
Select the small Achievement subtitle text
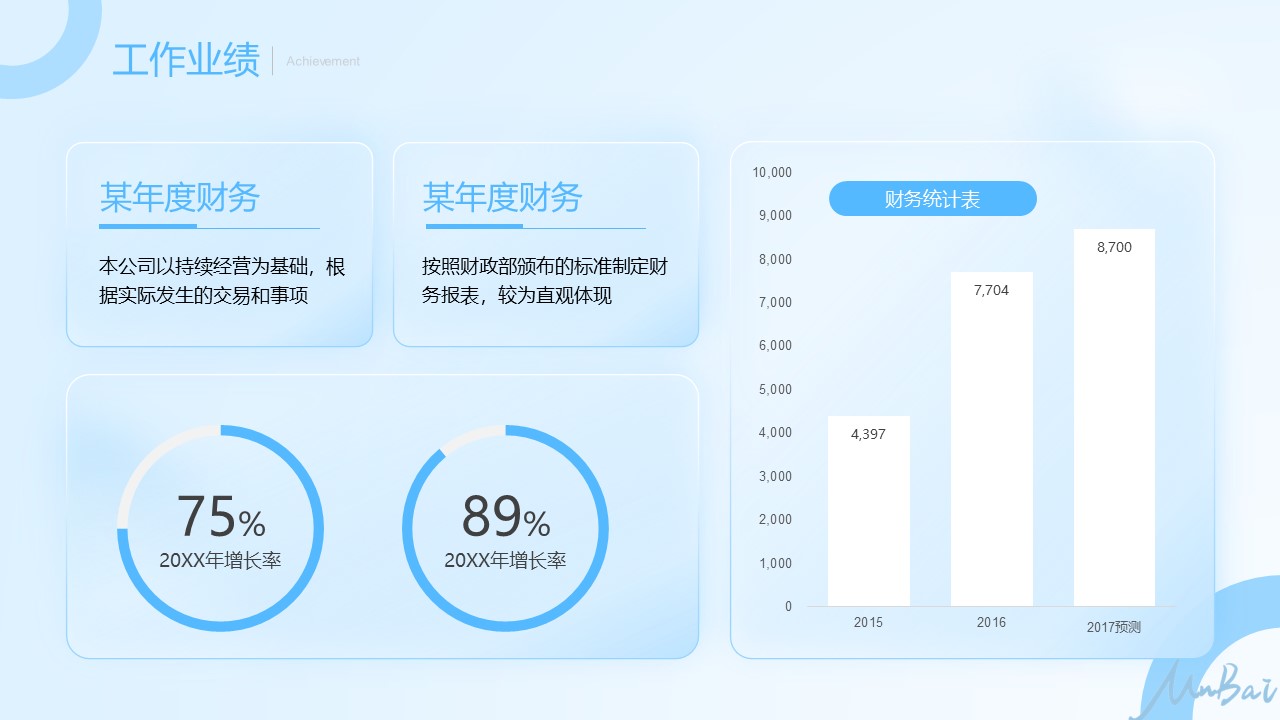[x=323, y=61]
